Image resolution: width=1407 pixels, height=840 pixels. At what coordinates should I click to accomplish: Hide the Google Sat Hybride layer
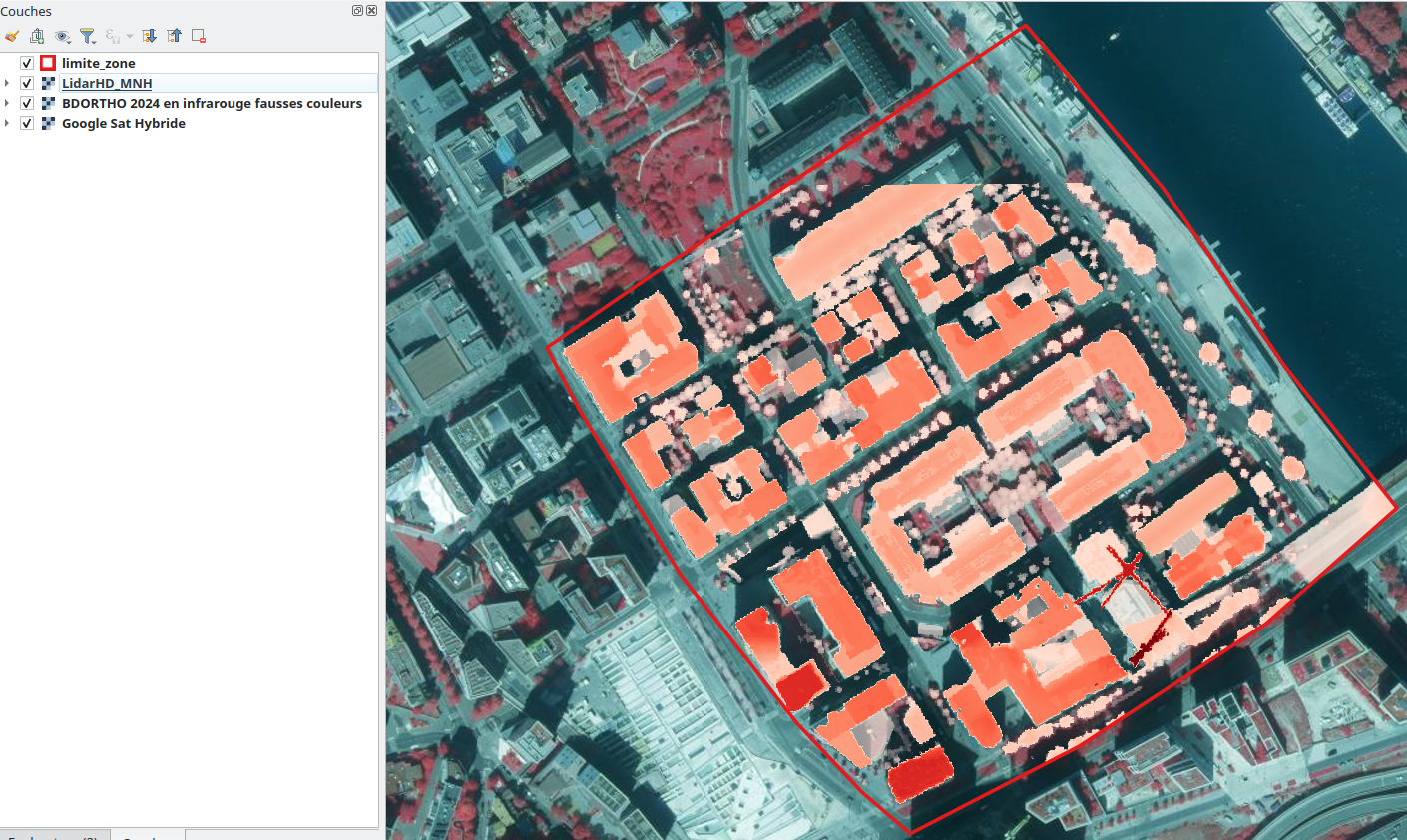click(27, 123)
